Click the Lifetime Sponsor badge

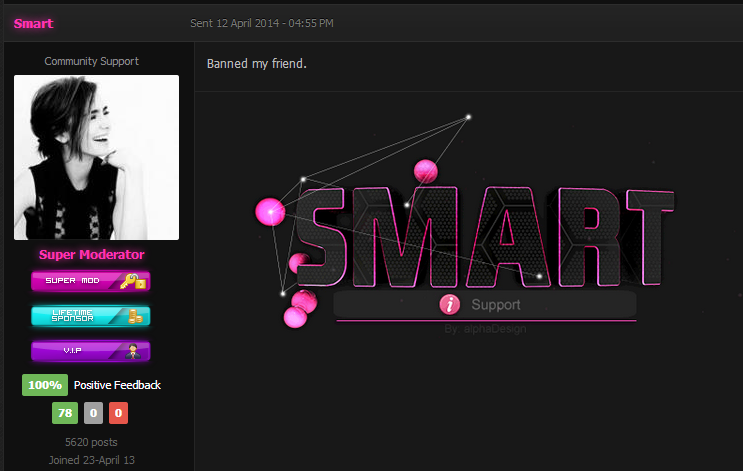[91, 316]
